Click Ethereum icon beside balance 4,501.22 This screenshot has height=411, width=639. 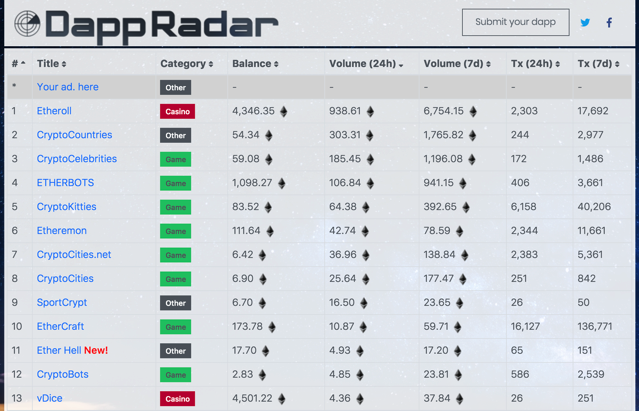282,399
